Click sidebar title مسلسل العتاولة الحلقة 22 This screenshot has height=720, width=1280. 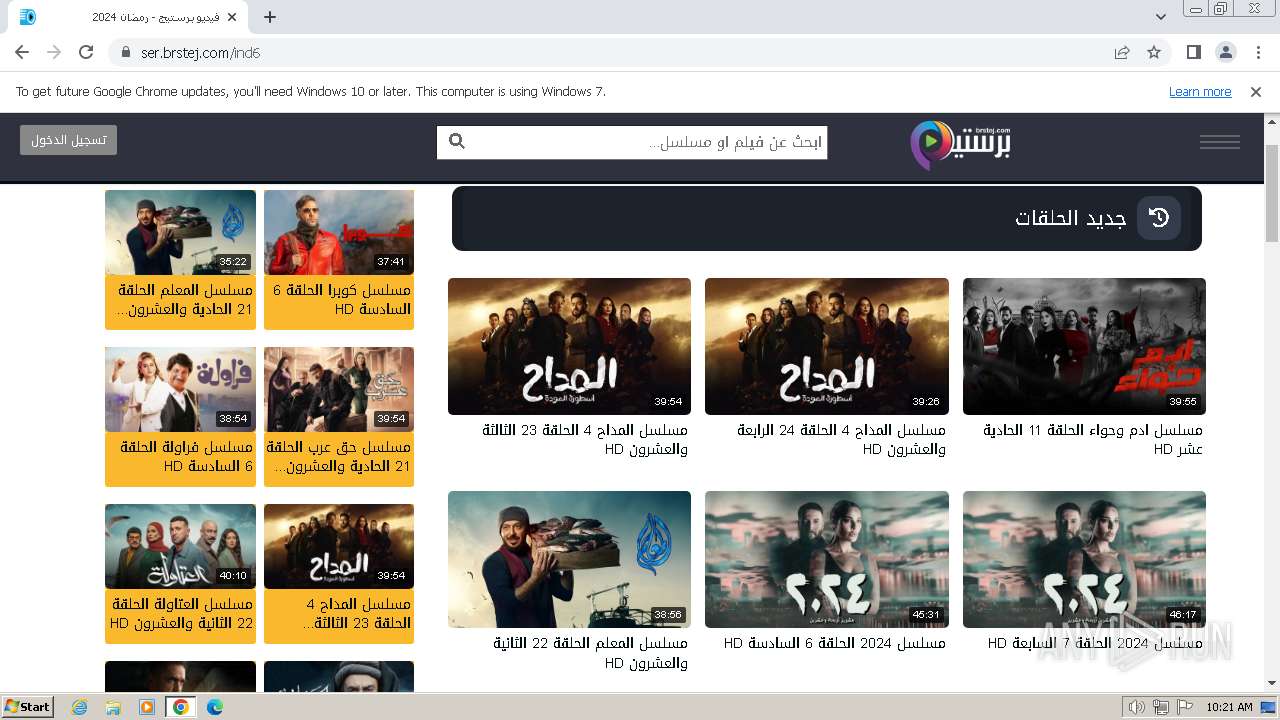(181, 614)
